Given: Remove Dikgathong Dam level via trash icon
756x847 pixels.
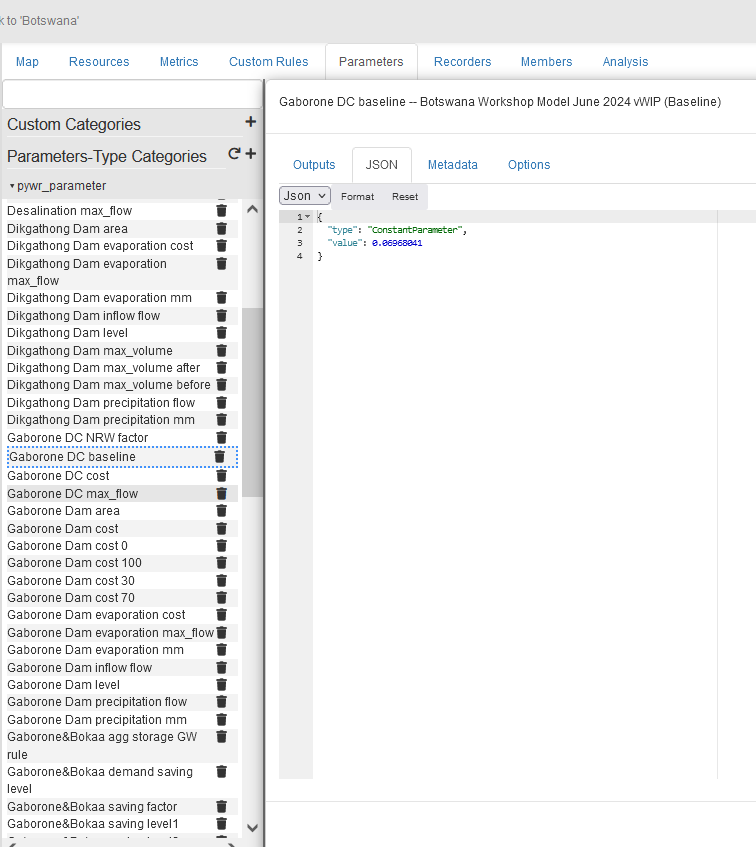Looking at the screenshot, I should coord(221,333).
